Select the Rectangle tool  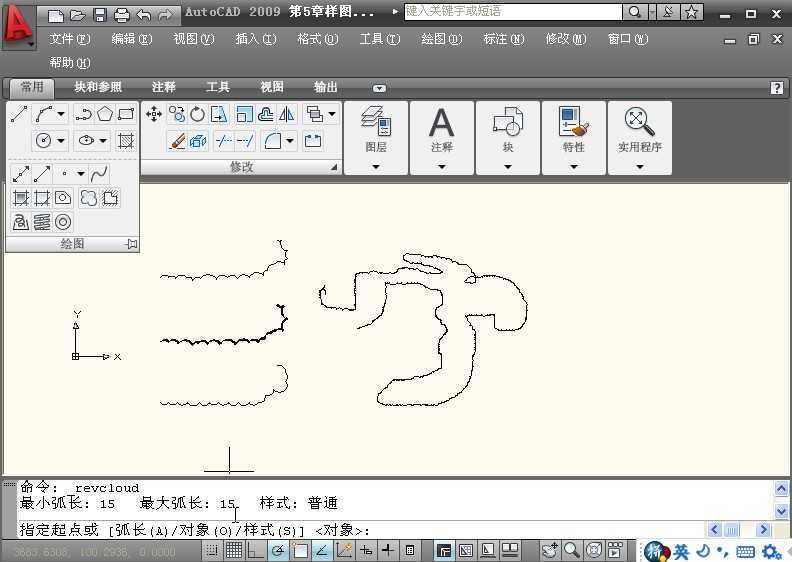tap(126, 114)
